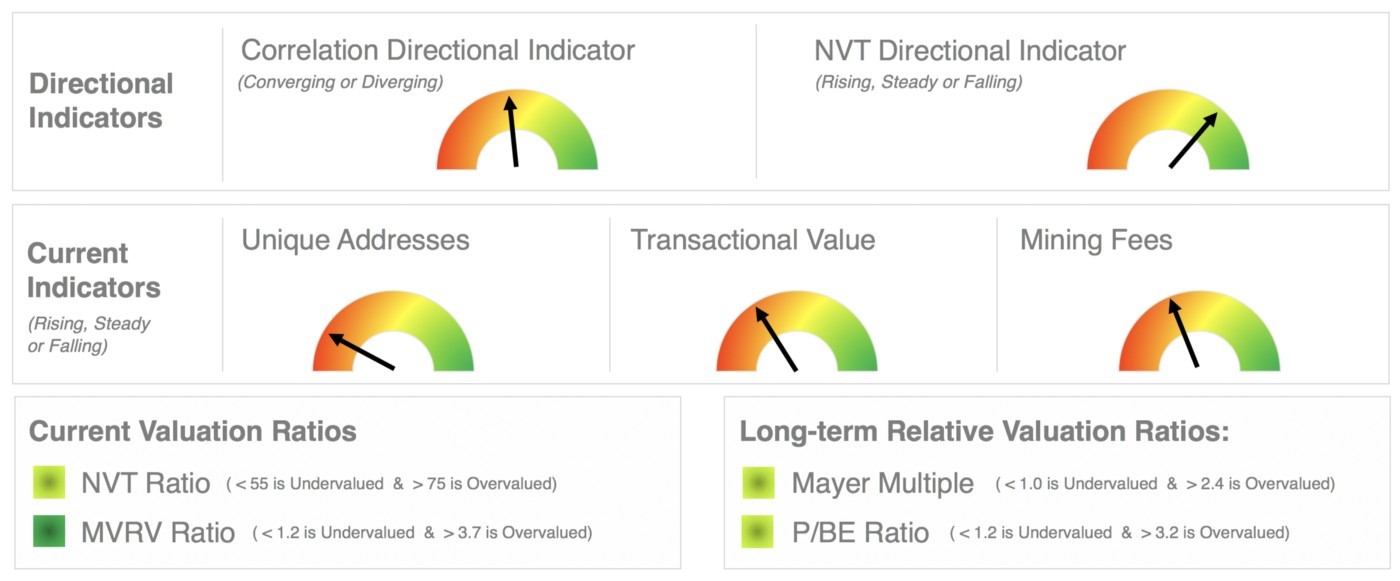The image size is (1400, 581).
Task: Click the Mining Fees gauge
Action: 1199,331
